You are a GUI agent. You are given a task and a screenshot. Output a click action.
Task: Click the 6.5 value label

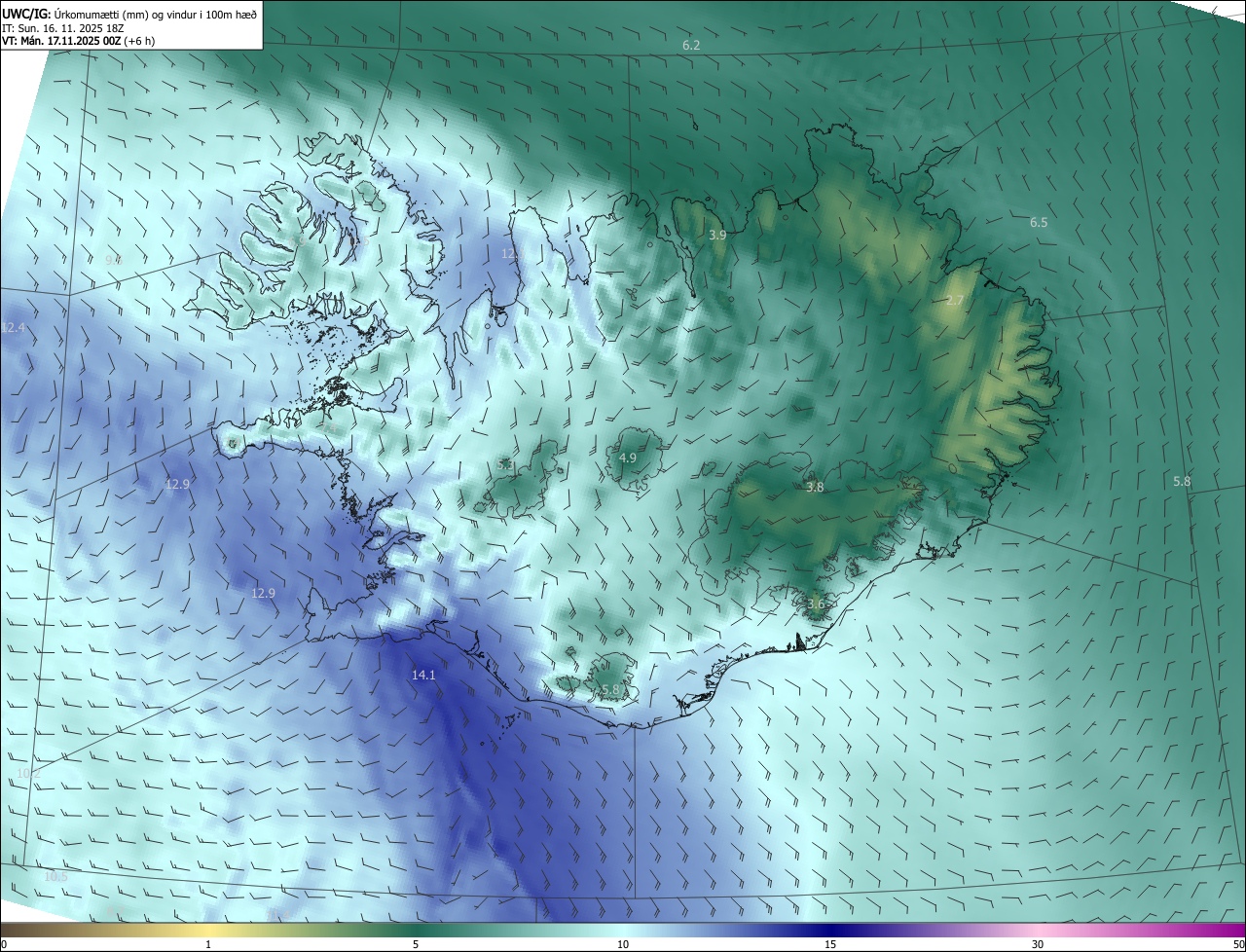pyautogui.click(x=1039, y=223)
